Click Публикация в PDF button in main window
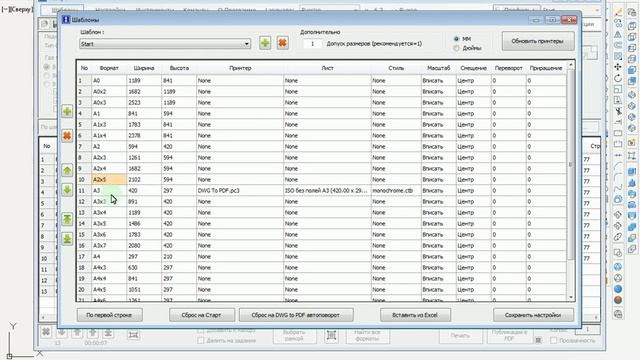This screenshot has width=640, height=360. [x=509, y=336]
